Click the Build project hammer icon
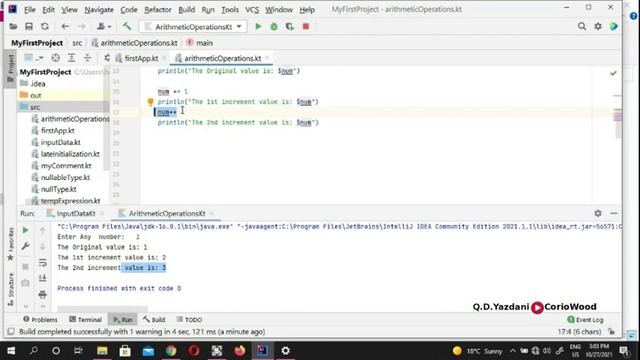This screenshot has width=640, height=360. point(127,27)
